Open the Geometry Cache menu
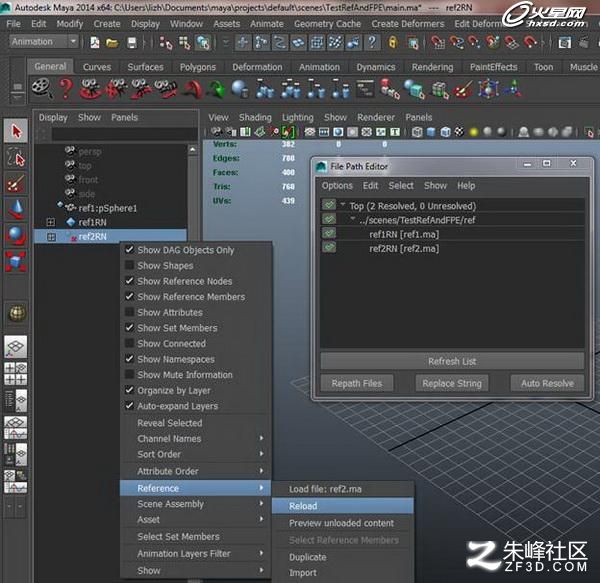The width and height of the screenshot is (600, 583). tap(327, 24)
